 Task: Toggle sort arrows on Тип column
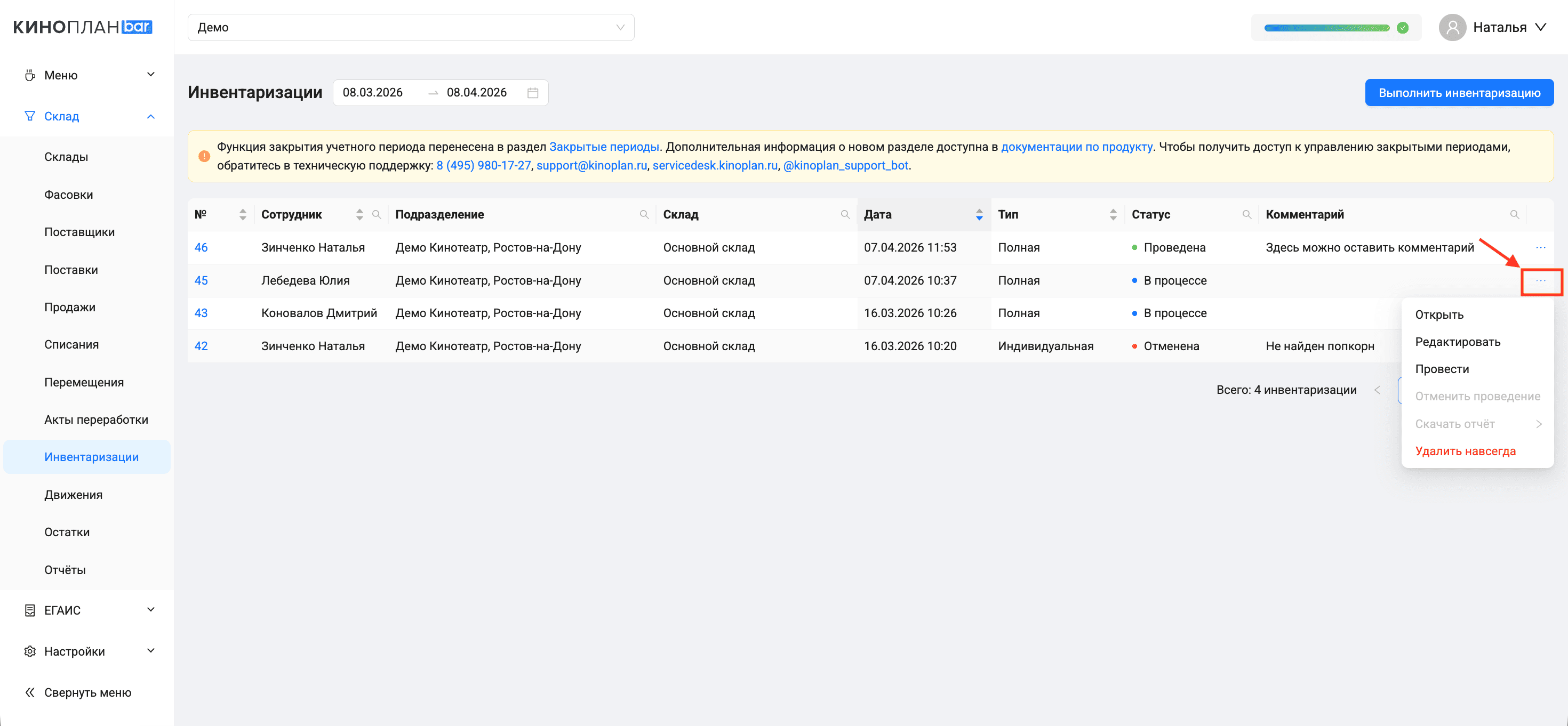(x=1113, y=214)
